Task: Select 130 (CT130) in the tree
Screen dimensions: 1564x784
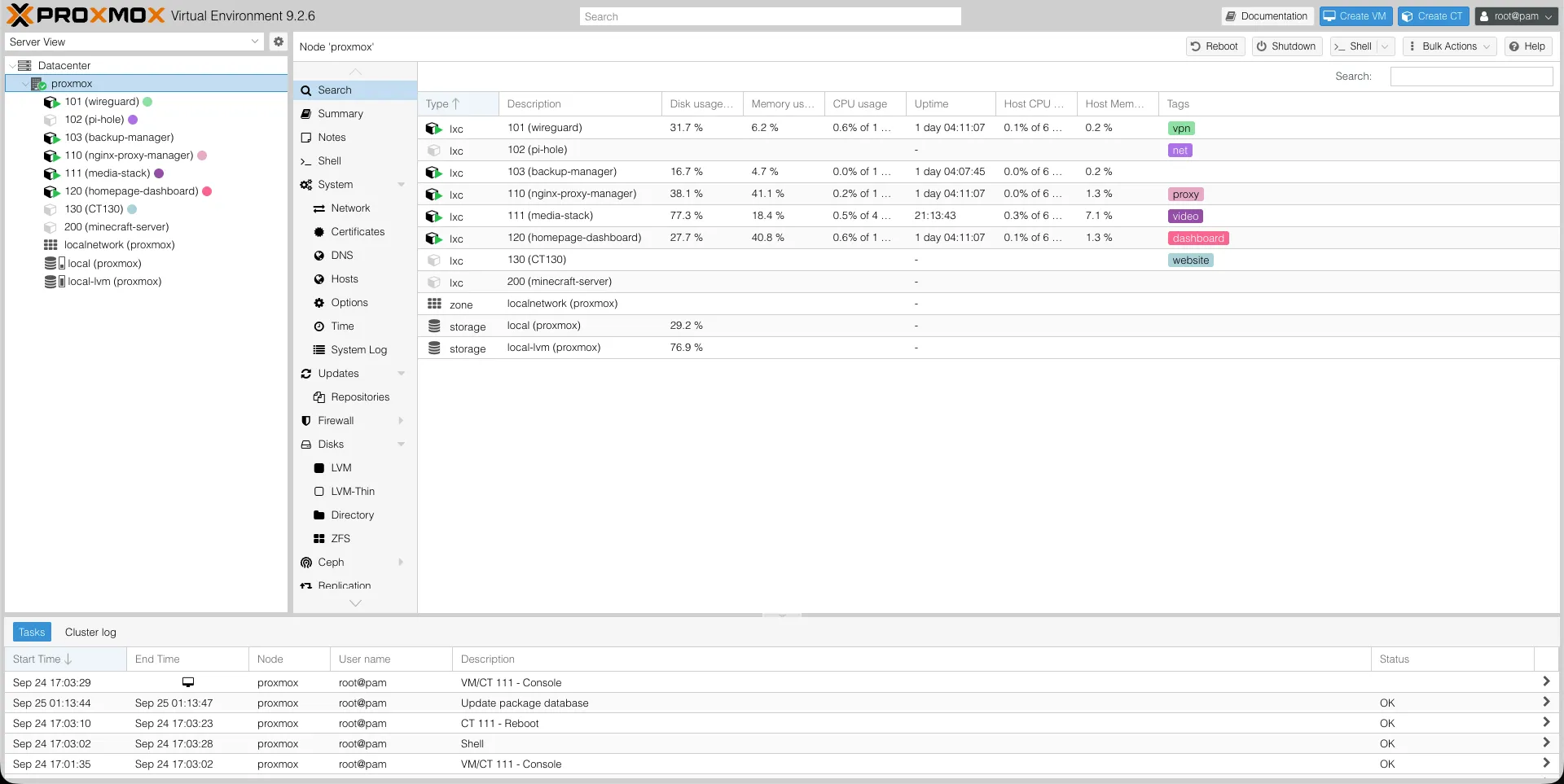Action: 94,209
